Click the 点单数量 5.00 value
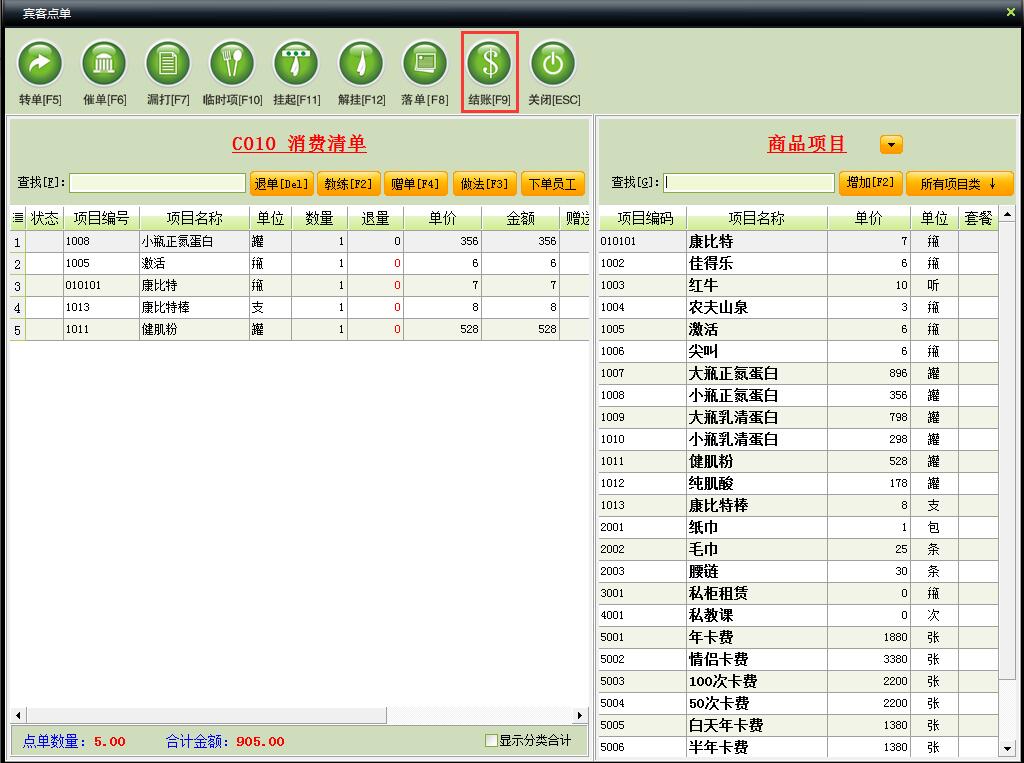This screenshot has height=763, width=1024. coord(109,741)
